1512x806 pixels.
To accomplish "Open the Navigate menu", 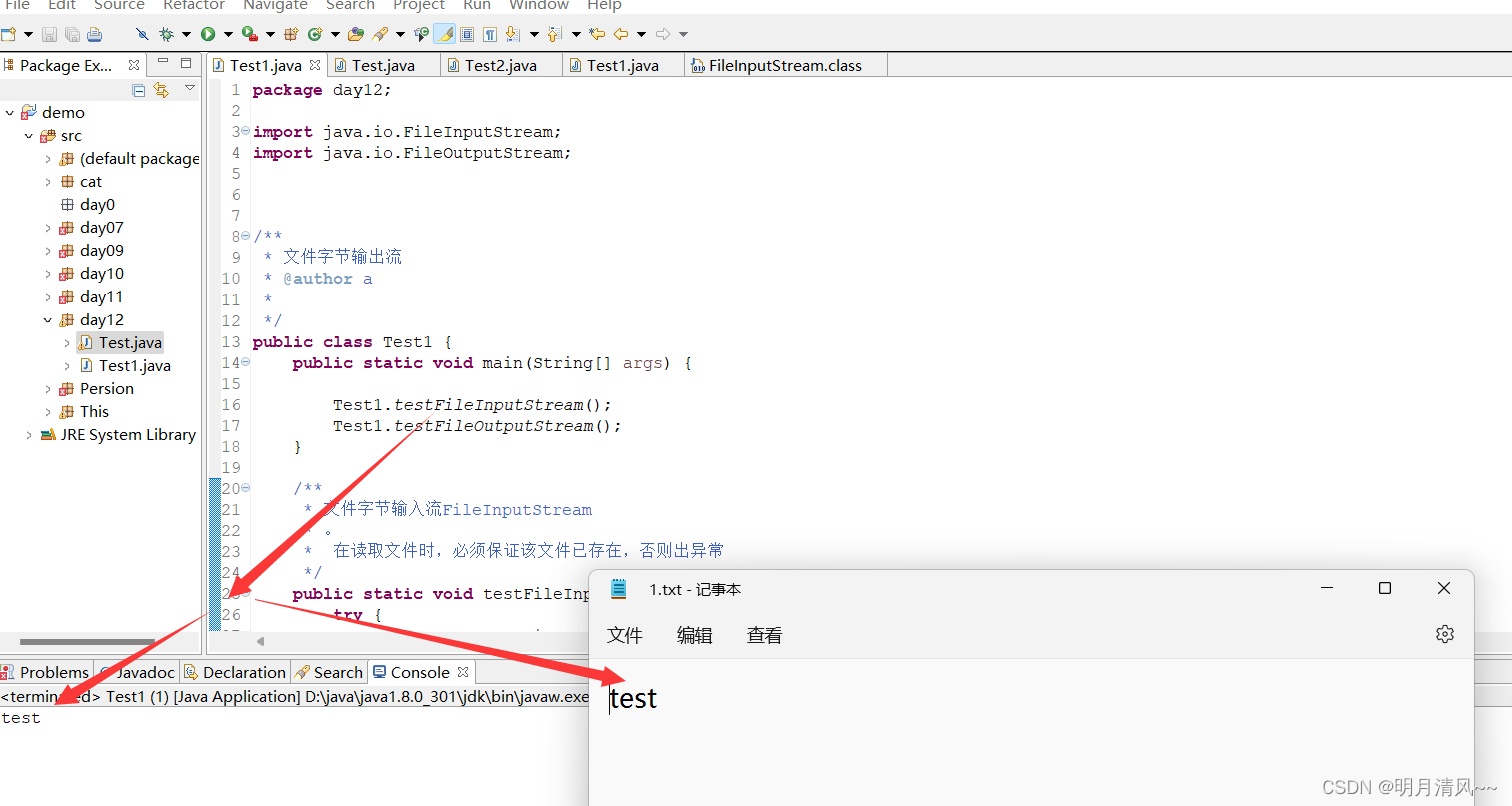I will click(276, 5).
